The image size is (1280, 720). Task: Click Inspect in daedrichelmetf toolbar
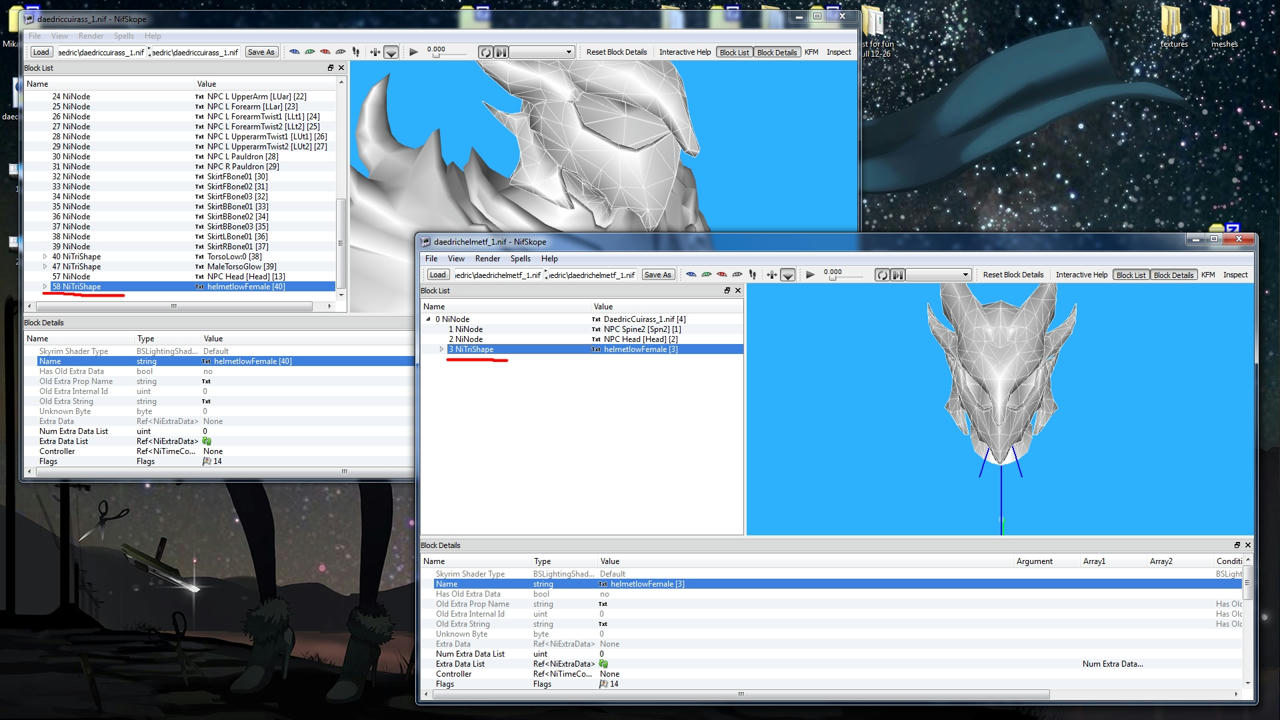(1236, 275)
